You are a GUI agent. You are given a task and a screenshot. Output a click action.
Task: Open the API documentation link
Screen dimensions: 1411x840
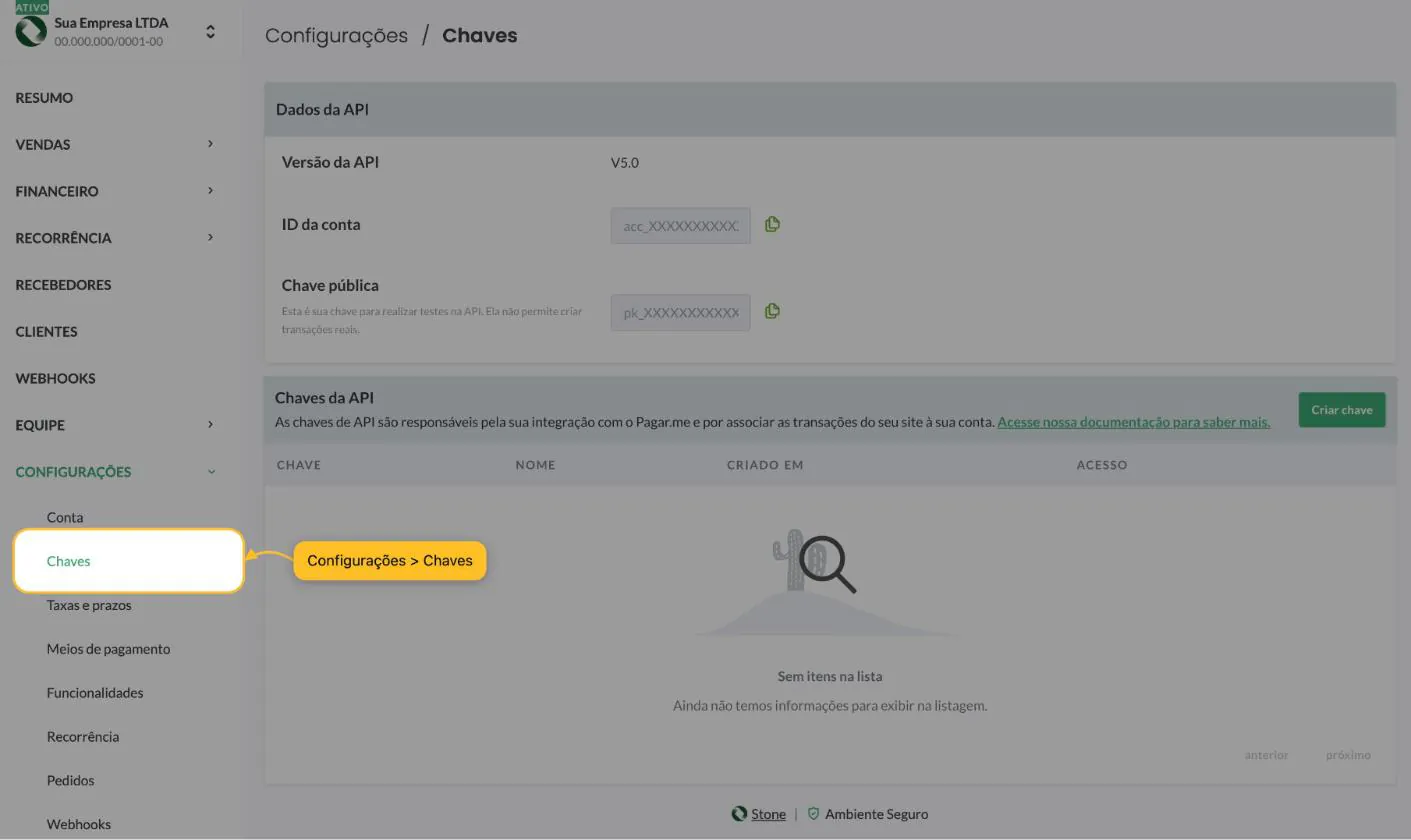pos(1133,422)
